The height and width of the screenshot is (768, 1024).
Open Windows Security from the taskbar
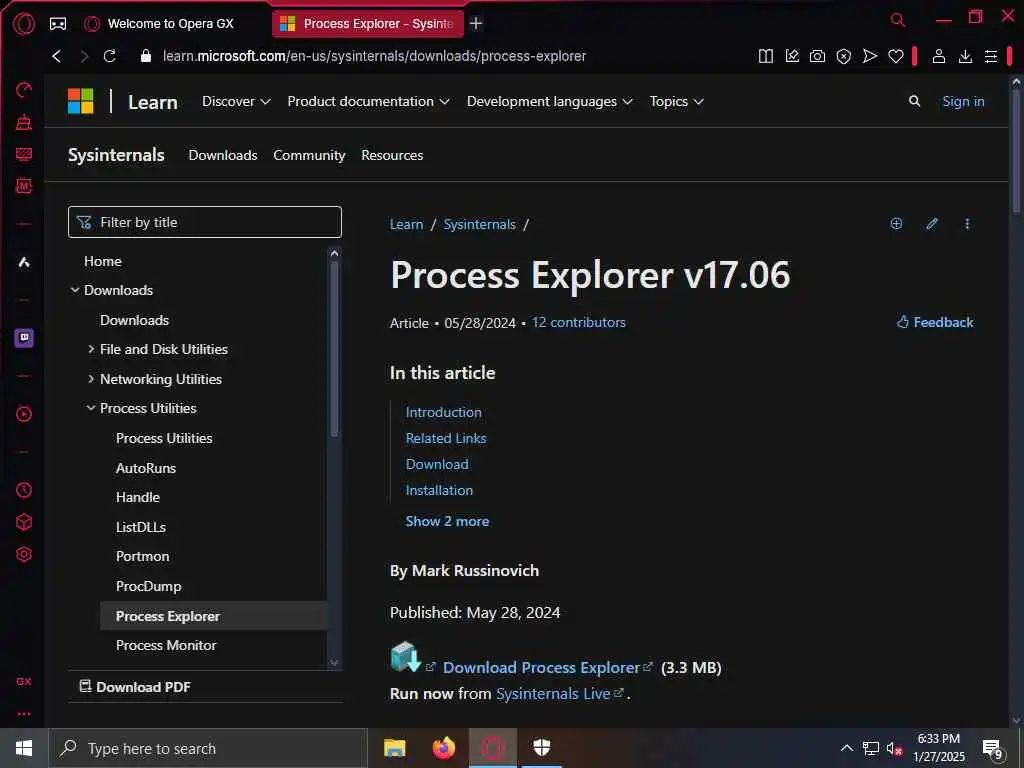(x=542, y=748)
